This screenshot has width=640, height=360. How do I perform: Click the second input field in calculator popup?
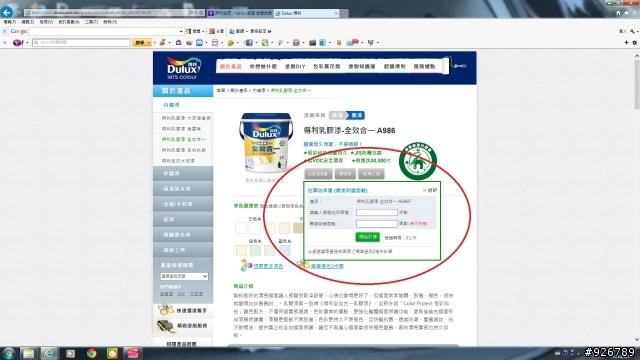(376, 224)
